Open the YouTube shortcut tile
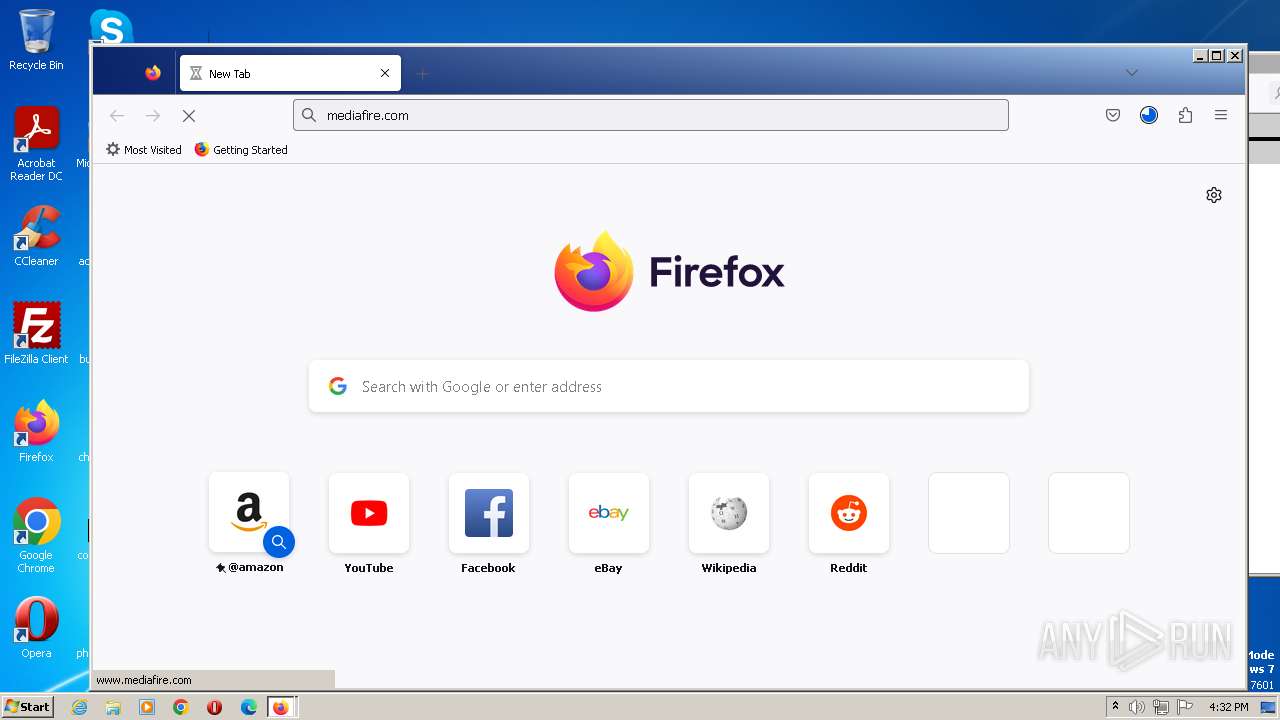1280x720 pixels. click(369, 513)
